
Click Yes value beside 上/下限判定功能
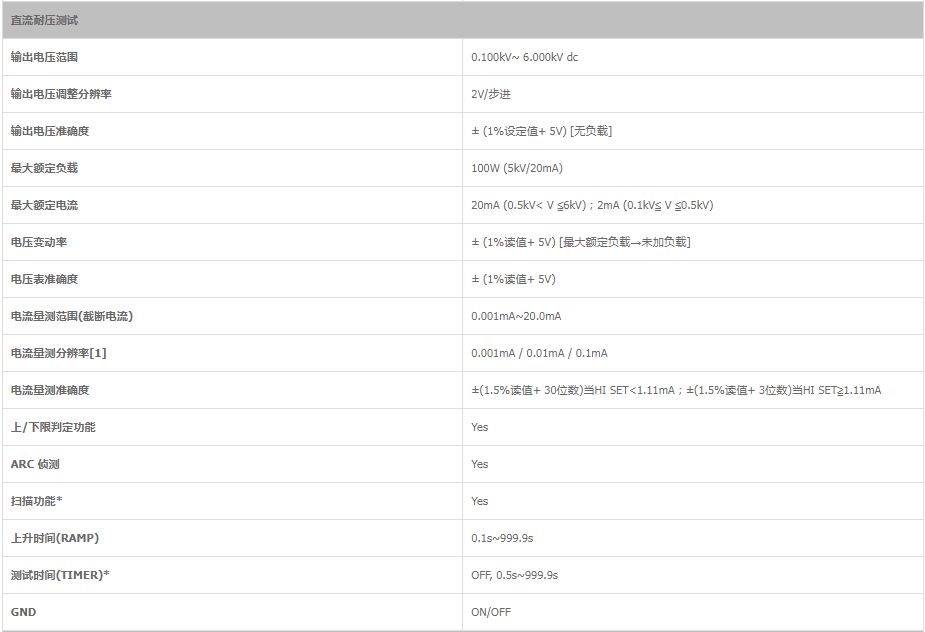[x=480, y=427]
